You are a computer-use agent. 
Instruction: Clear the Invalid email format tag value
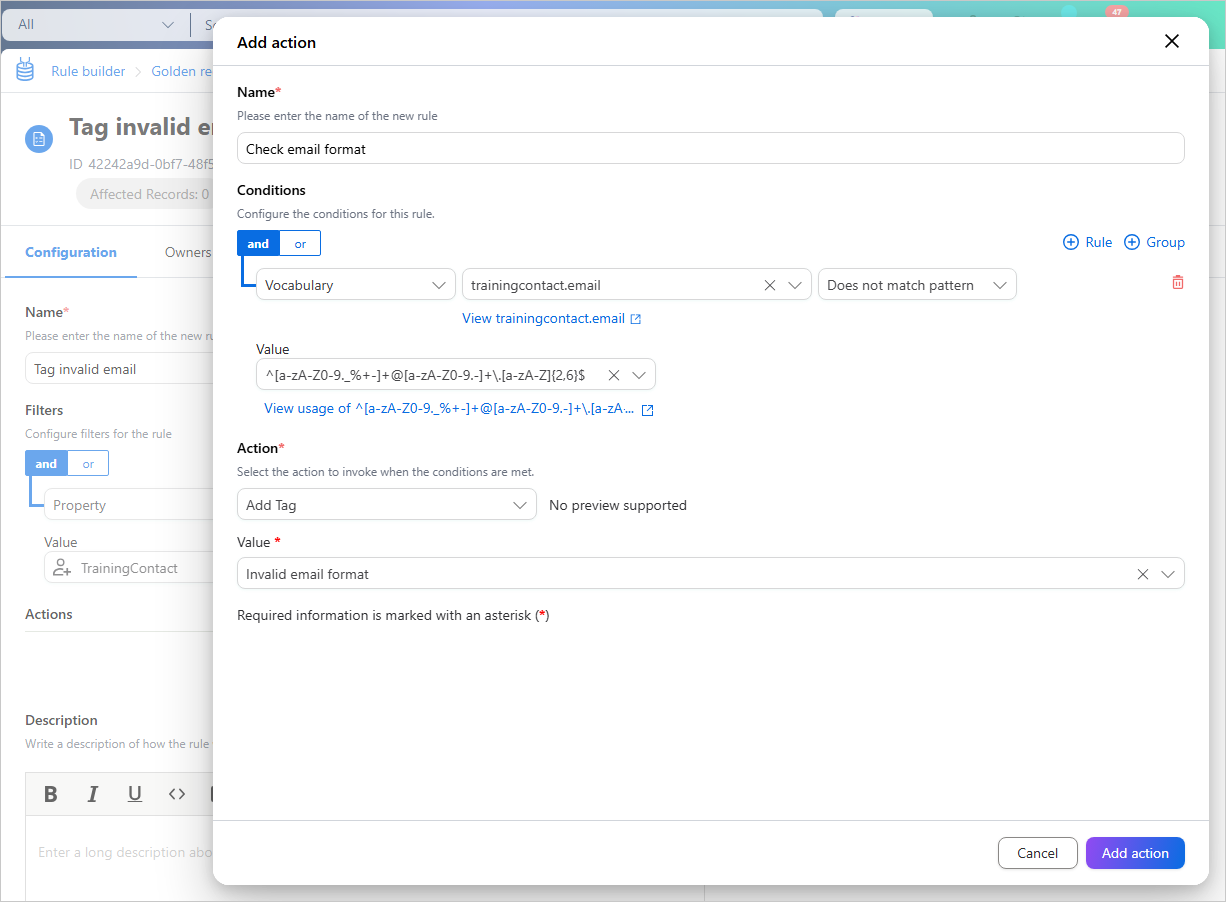[x=1143, y=574]
